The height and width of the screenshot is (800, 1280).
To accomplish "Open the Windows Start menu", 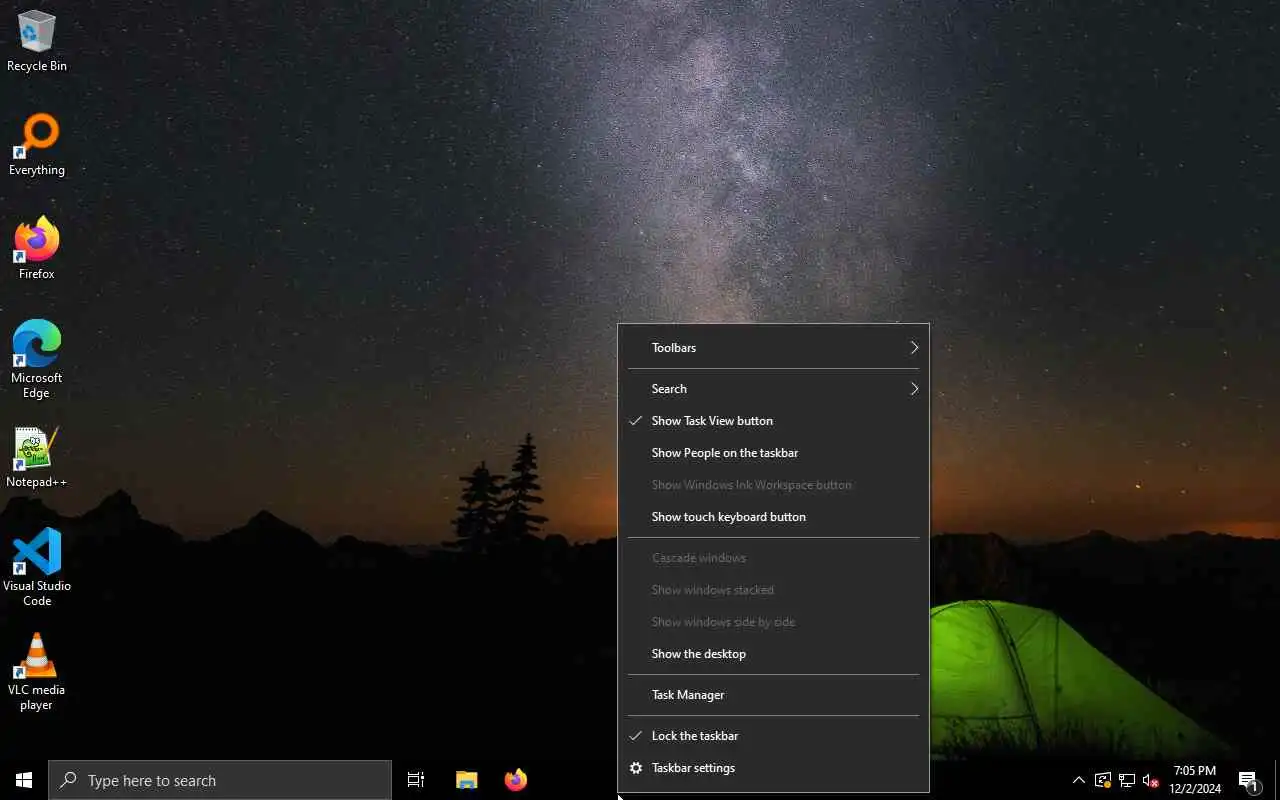I will [x=24, y=780].
